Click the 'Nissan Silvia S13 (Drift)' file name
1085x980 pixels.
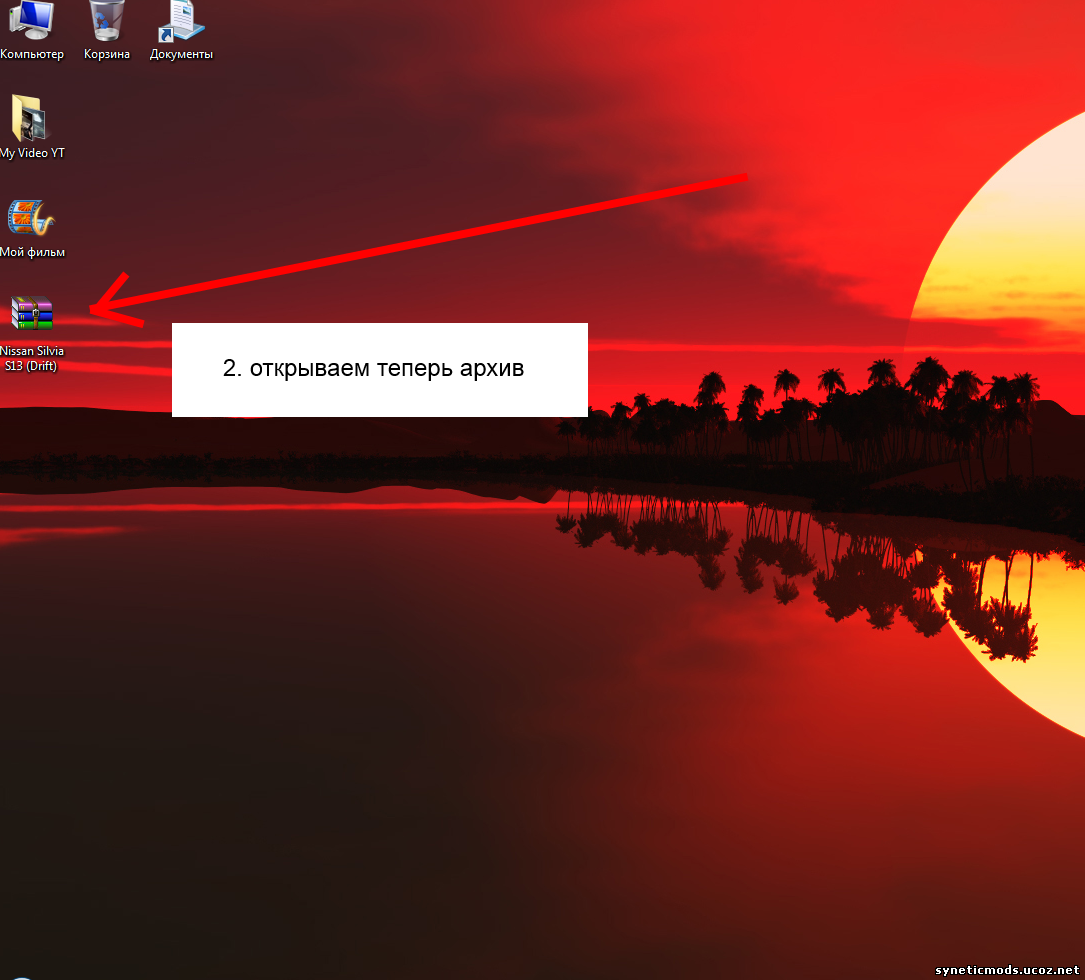31,358
